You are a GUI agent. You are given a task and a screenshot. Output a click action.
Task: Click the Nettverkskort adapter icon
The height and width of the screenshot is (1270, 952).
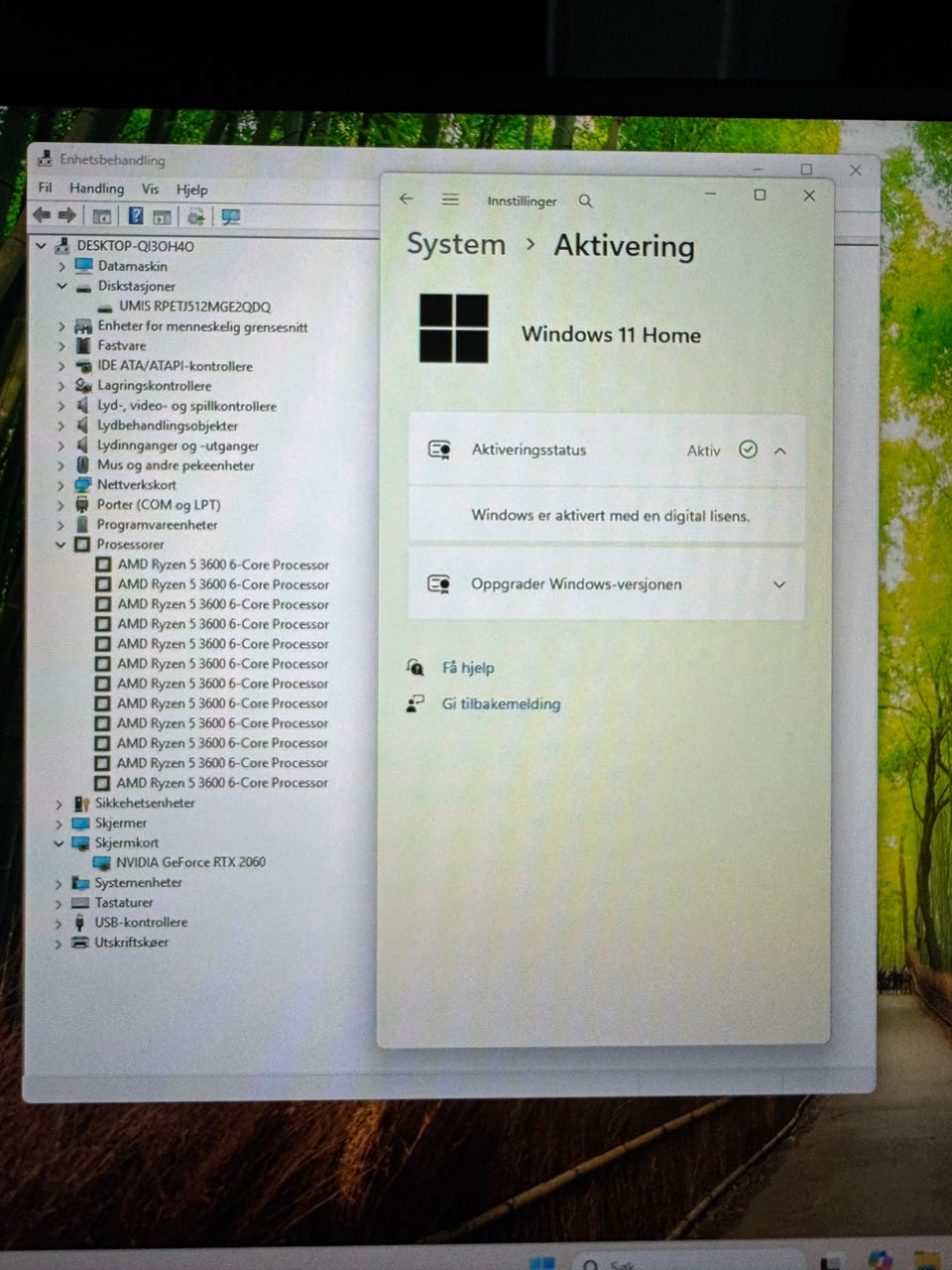click(x=82, y=485)
